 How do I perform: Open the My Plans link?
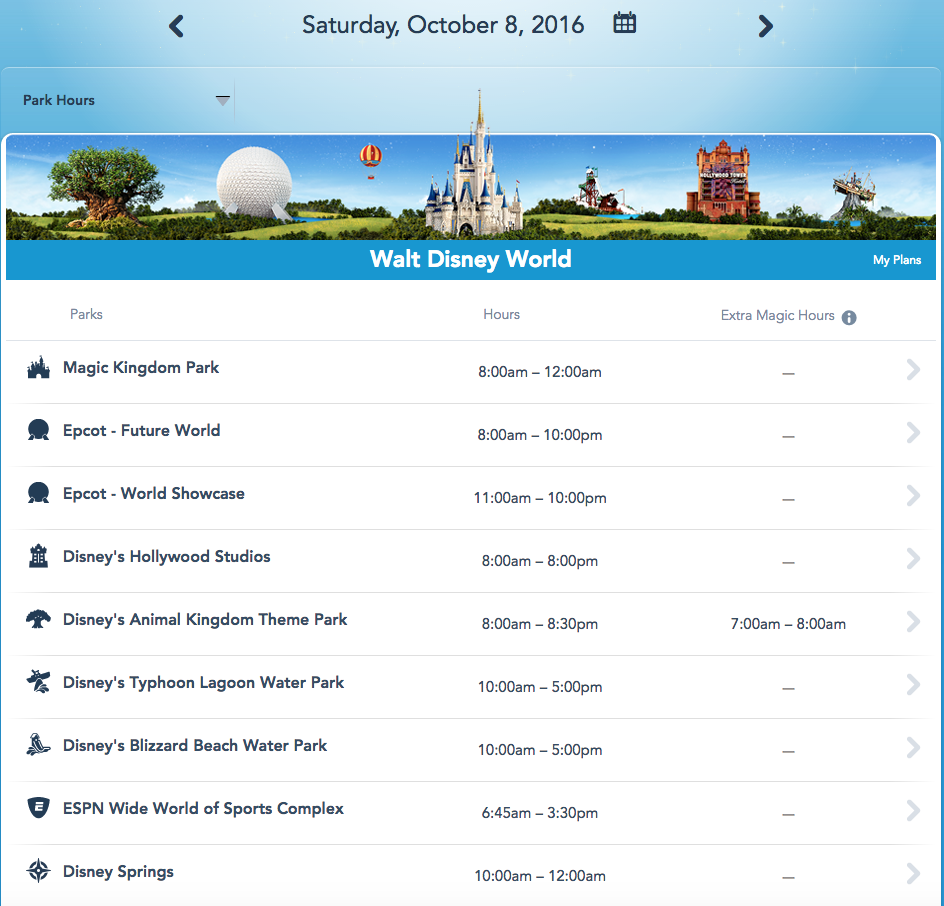pos(896,260)
